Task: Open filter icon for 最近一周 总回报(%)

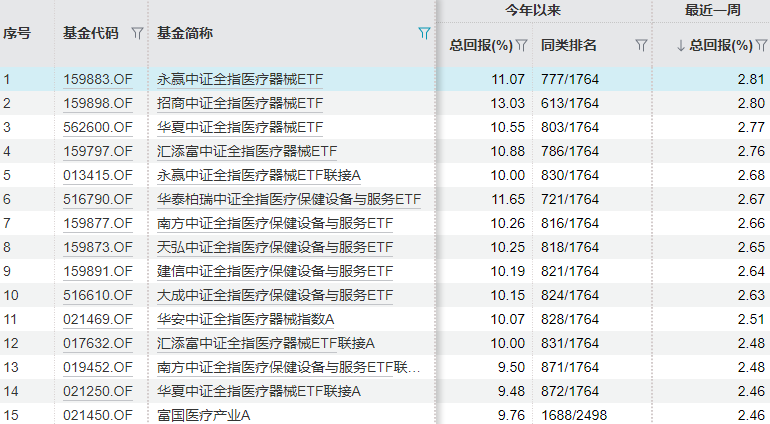Action: pyautogui.click(x=761, y=46)
